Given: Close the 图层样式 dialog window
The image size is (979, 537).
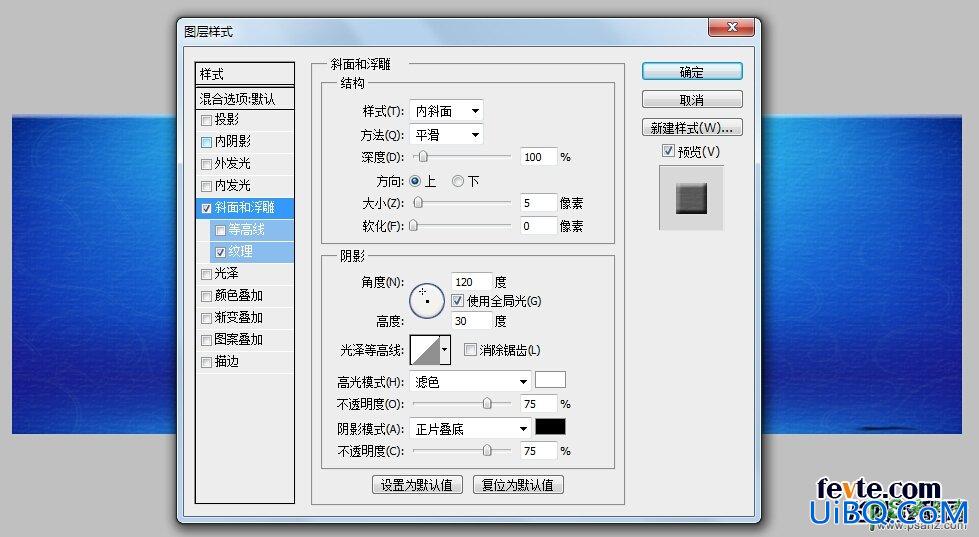Looking at the screenshot, I should click(732, 27).
